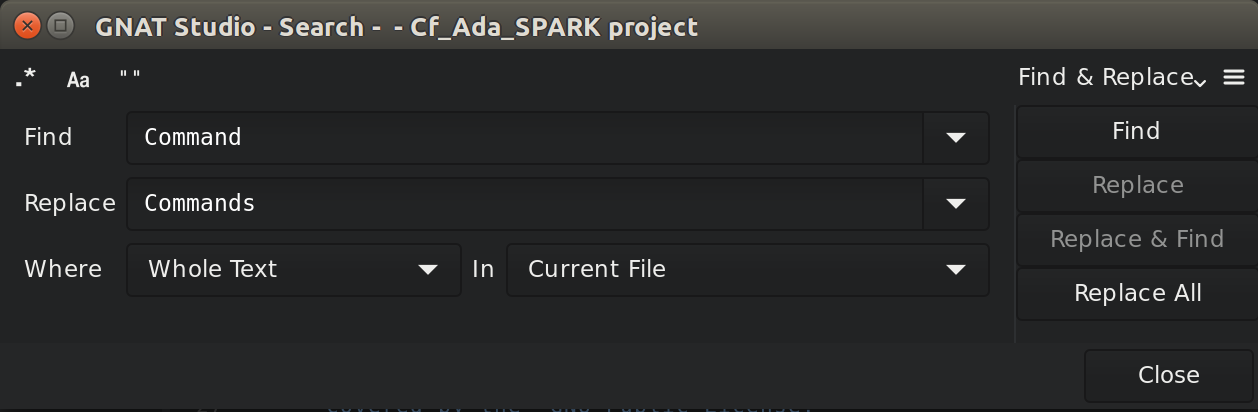Expand the Replace text history arrow
The width and height of the screenshot is (1258, 412).
[x=956, y=203]
